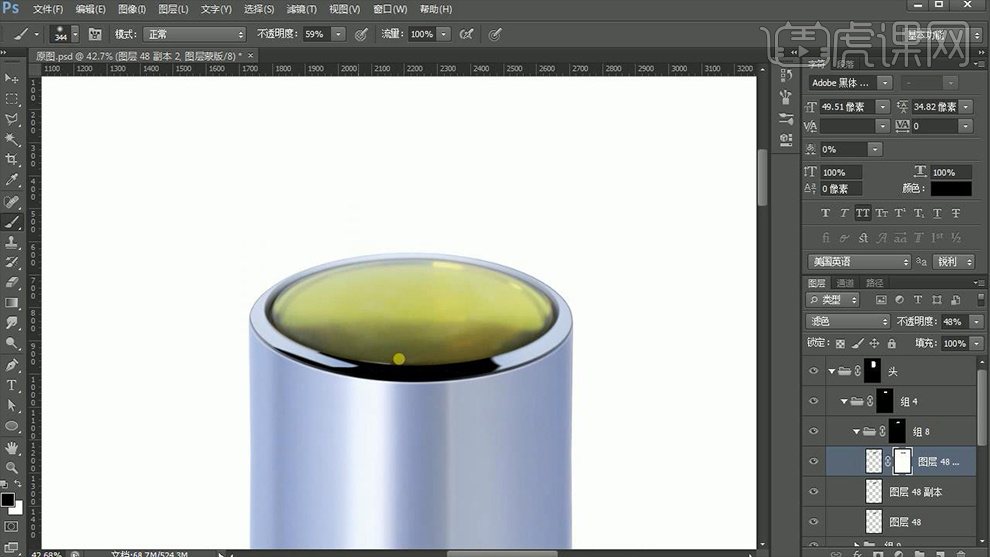
Task: Select the Magic Wand tool
Action: coord(12,139)
